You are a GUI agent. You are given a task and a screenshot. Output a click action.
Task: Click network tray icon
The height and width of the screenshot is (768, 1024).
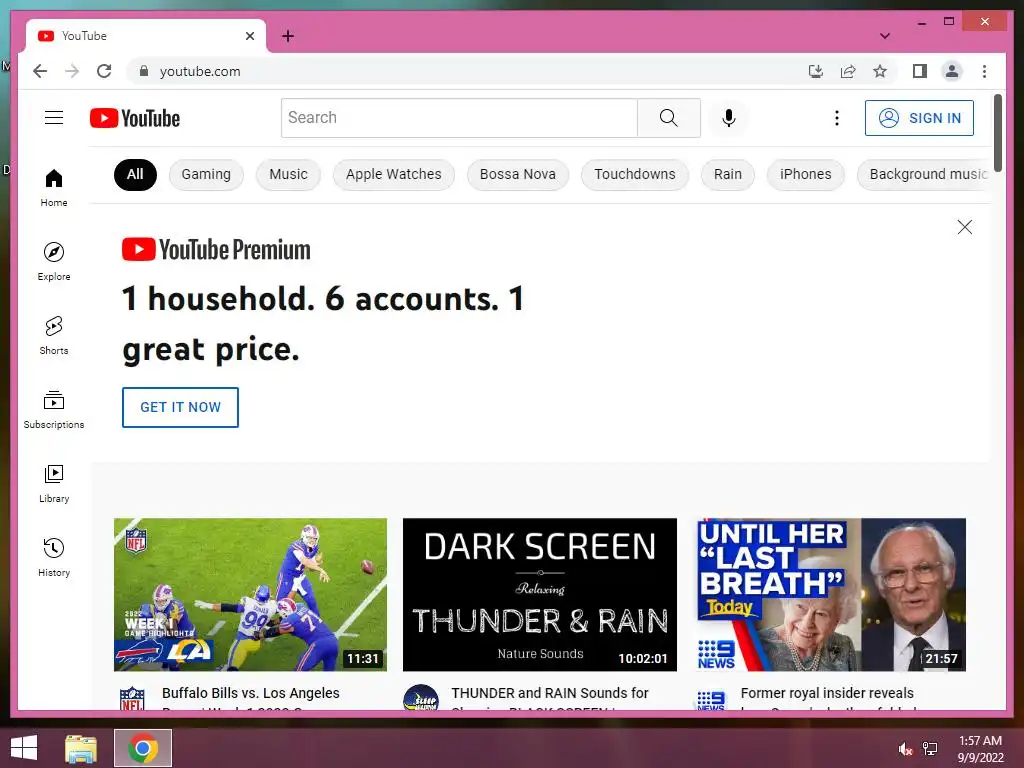coord(930,749)
